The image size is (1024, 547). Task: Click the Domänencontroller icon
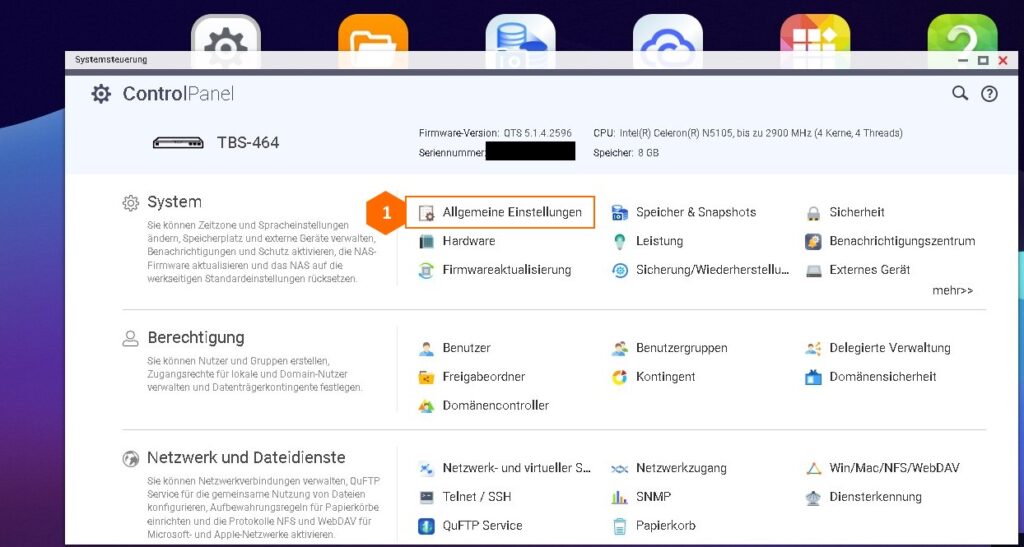point(426,406)
